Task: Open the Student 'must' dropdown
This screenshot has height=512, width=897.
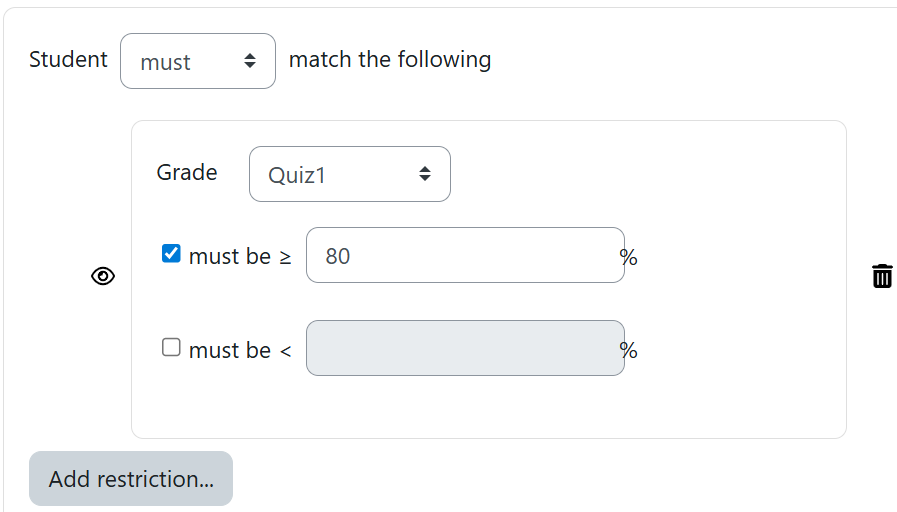Action: click(197, 61)
